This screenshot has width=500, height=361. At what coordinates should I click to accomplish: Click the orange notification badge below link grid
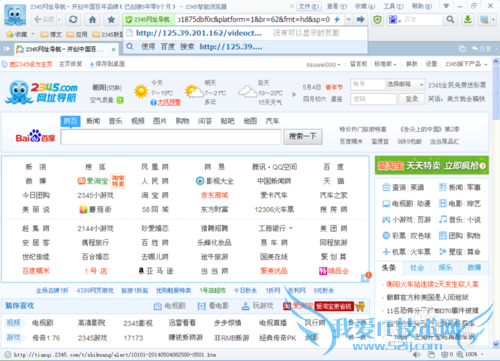[368, 275]
